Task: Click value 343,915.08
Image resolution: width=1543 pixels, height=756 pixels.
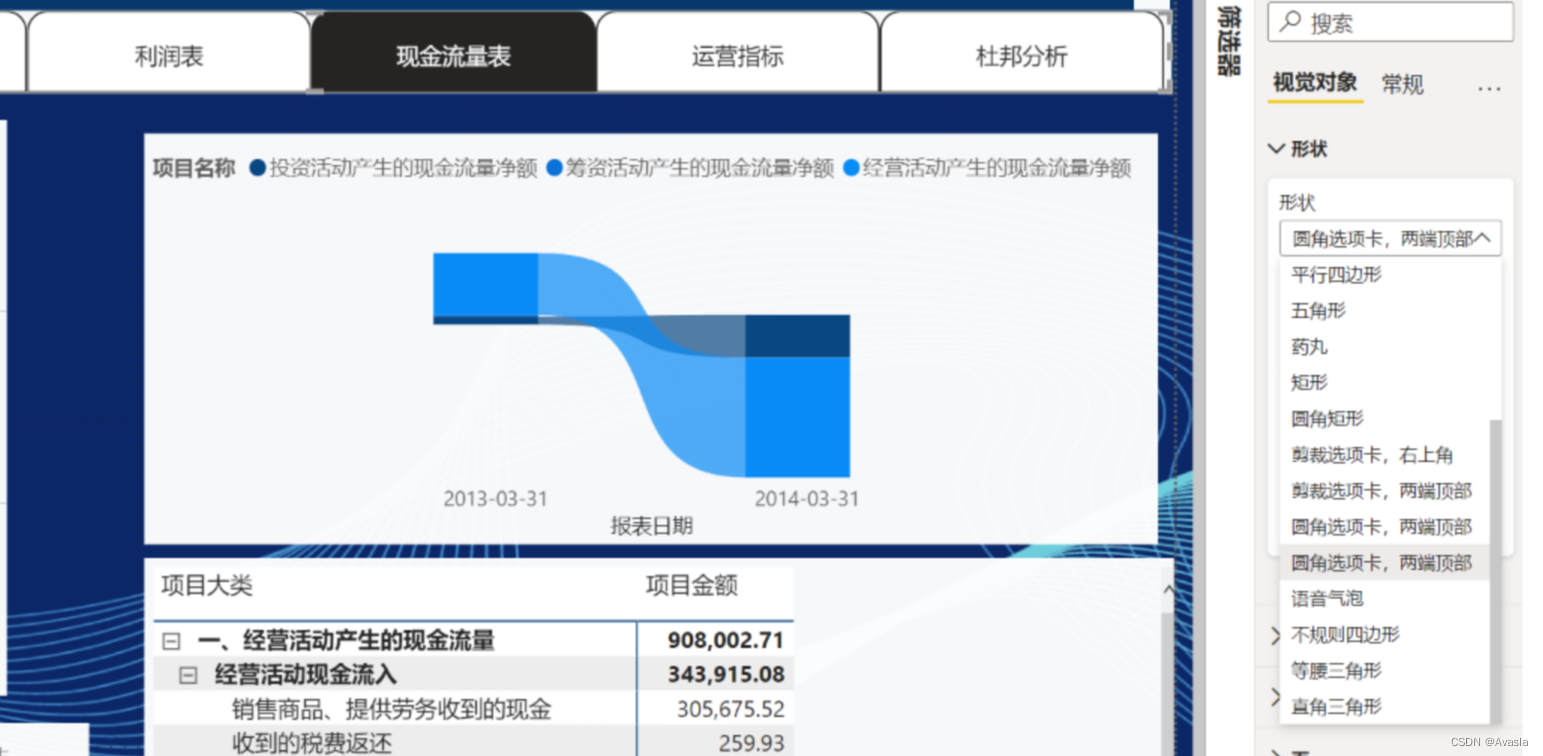Action: click(726, 675)
